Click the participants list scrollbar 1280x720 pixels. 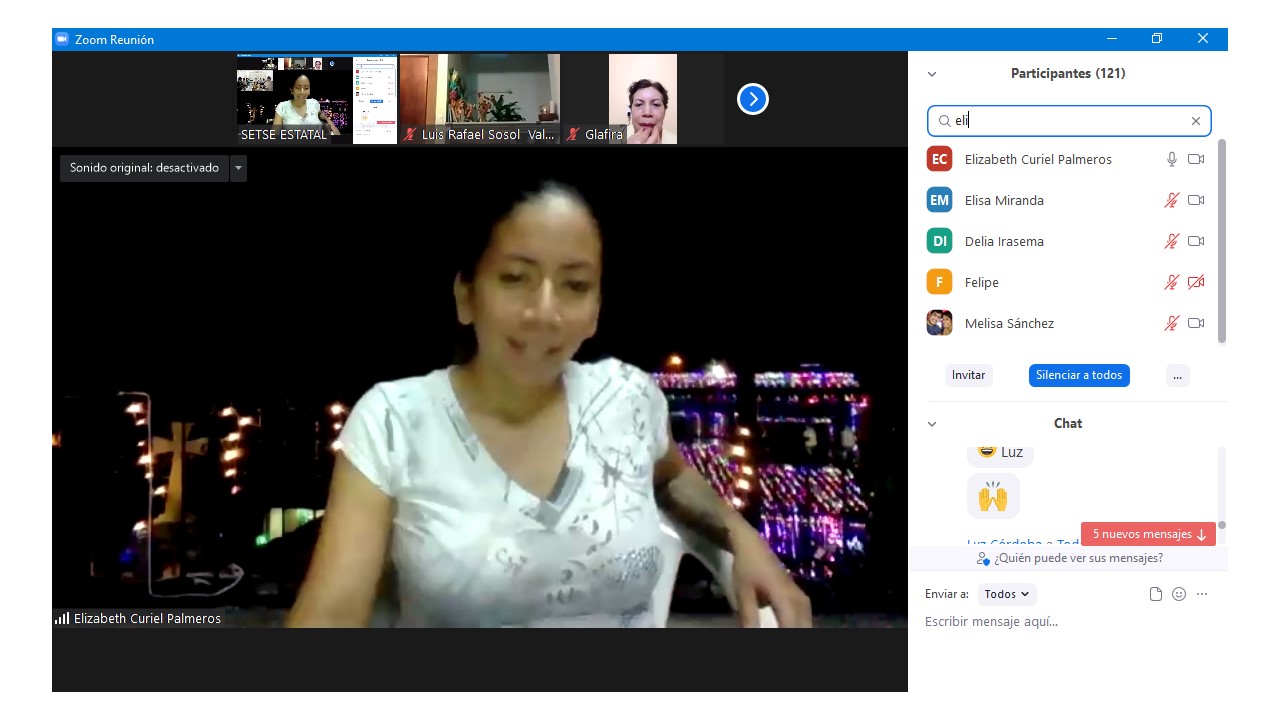pos(1221,242)
